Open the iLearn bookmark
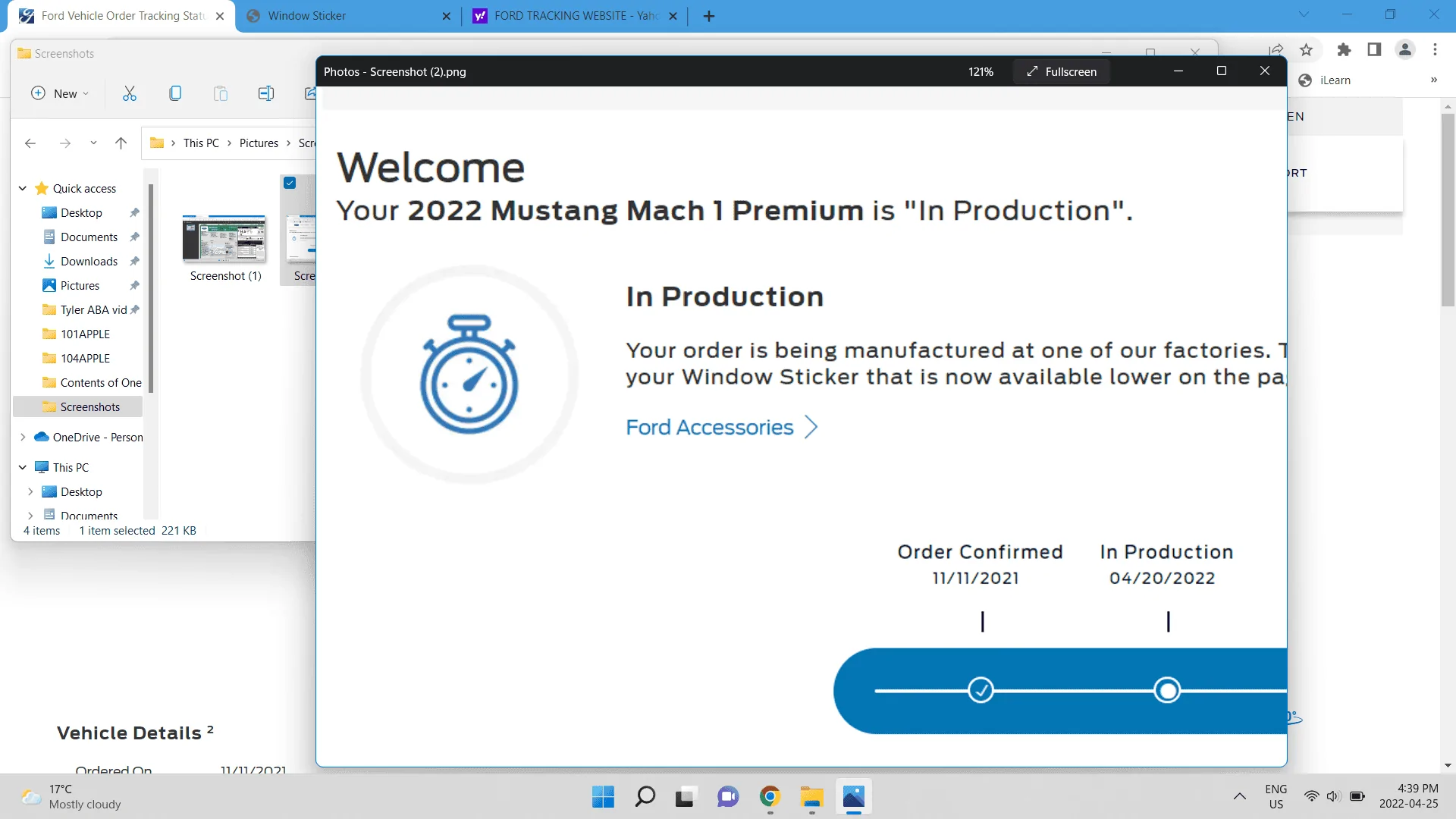This screenshot has width=1456, height=819. (1325, 80)
